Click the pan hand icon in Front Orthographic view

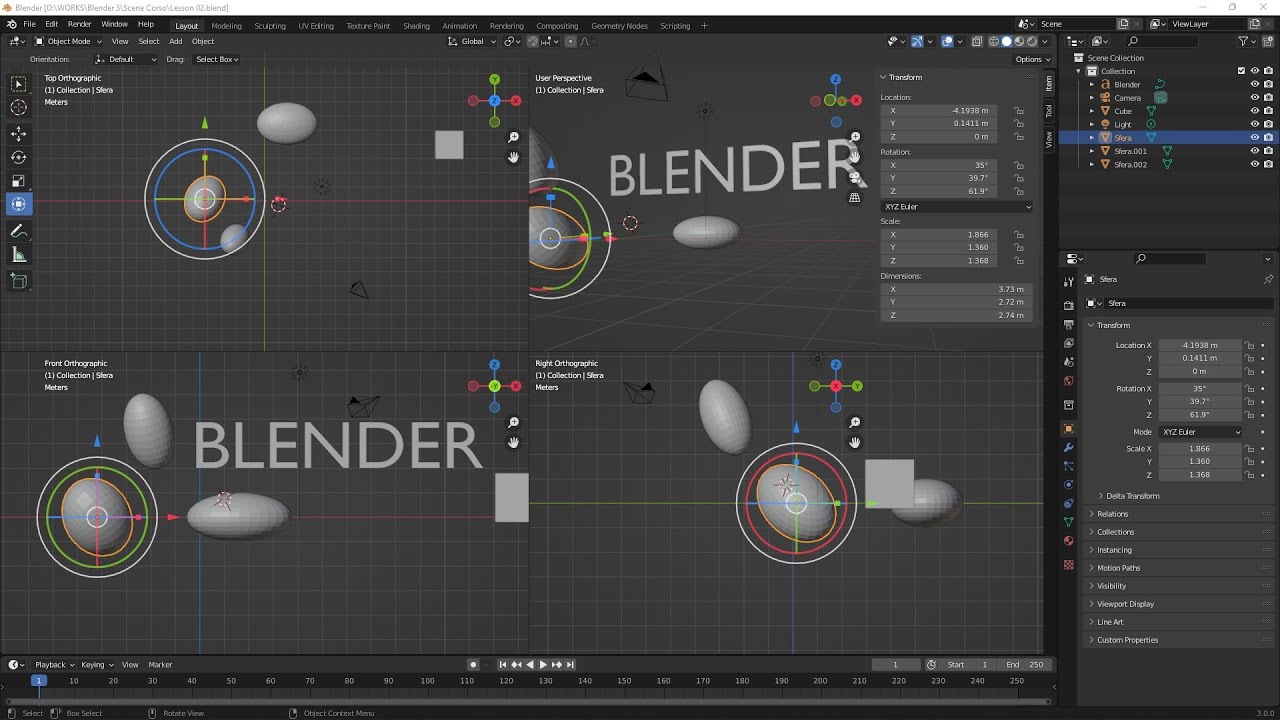[514, 442]
